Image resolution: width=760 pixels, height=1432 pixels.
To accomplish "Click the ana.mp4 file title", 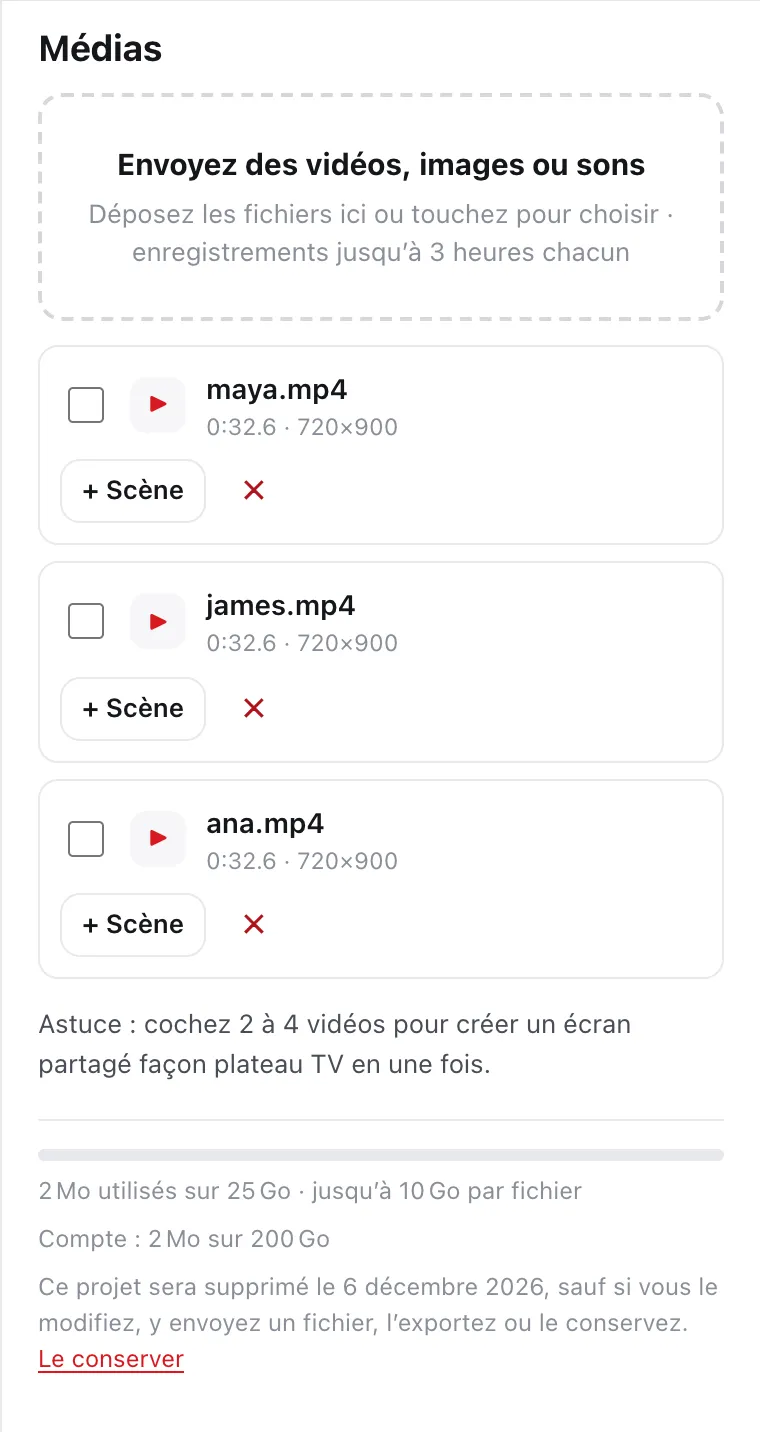I will tap(266, 824).
